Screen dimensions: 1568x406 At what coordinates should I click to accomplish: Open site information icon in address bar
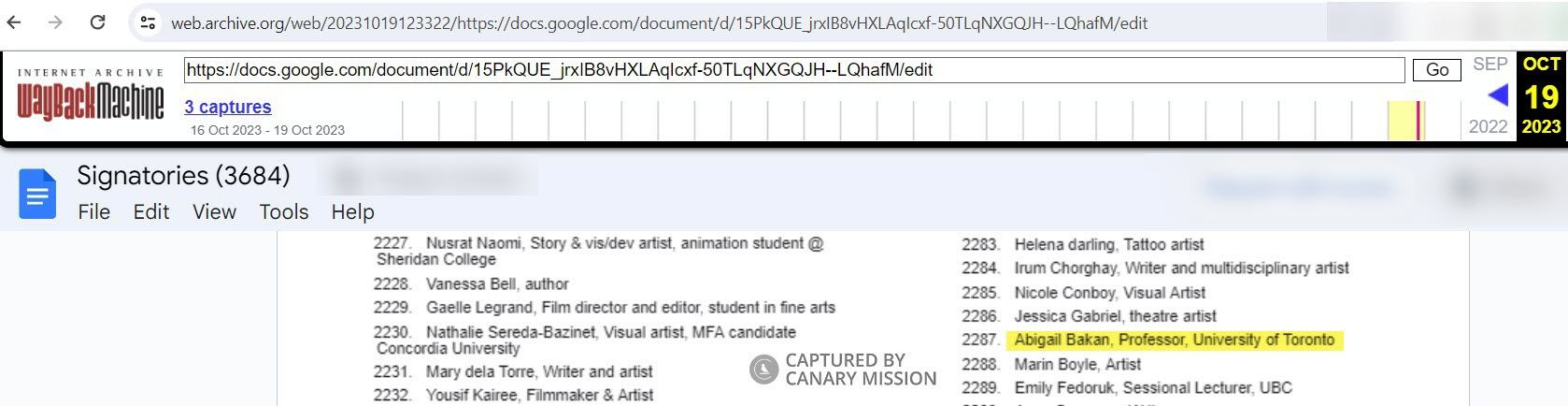tap(147, 22)
